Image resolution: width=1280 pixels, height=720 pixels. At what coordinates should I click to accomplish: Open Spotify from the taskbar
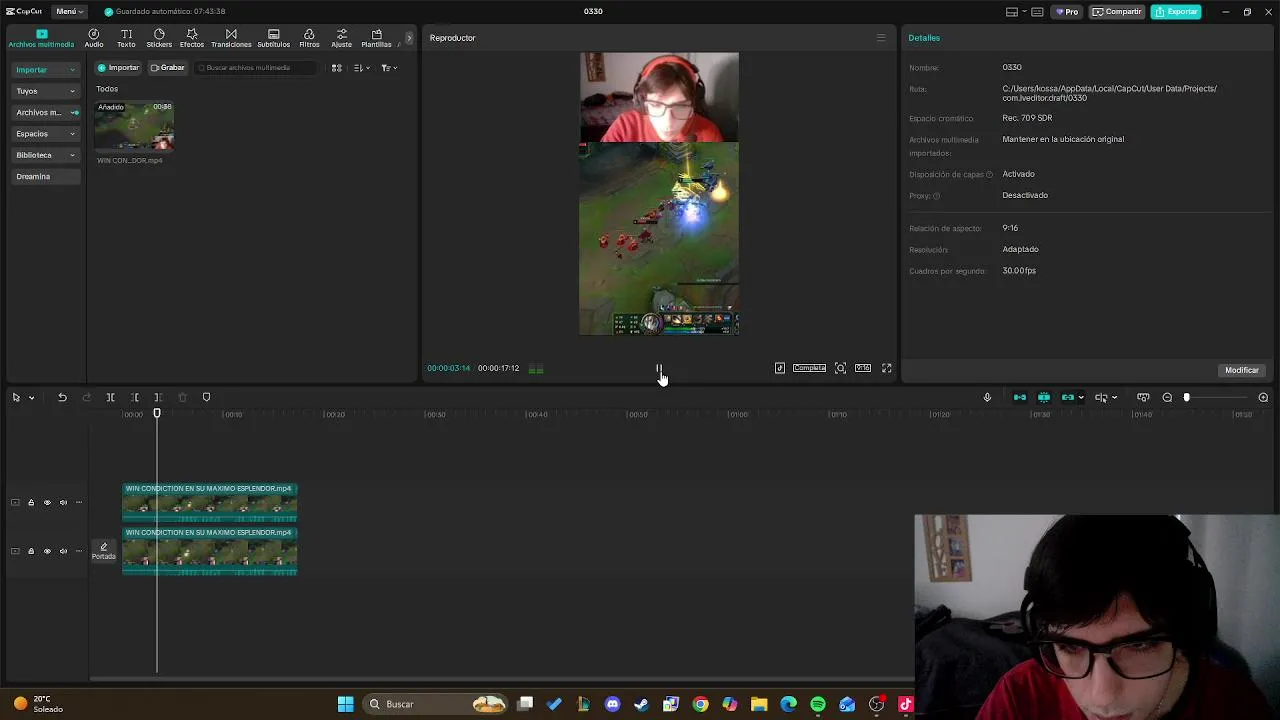(818, 704)
